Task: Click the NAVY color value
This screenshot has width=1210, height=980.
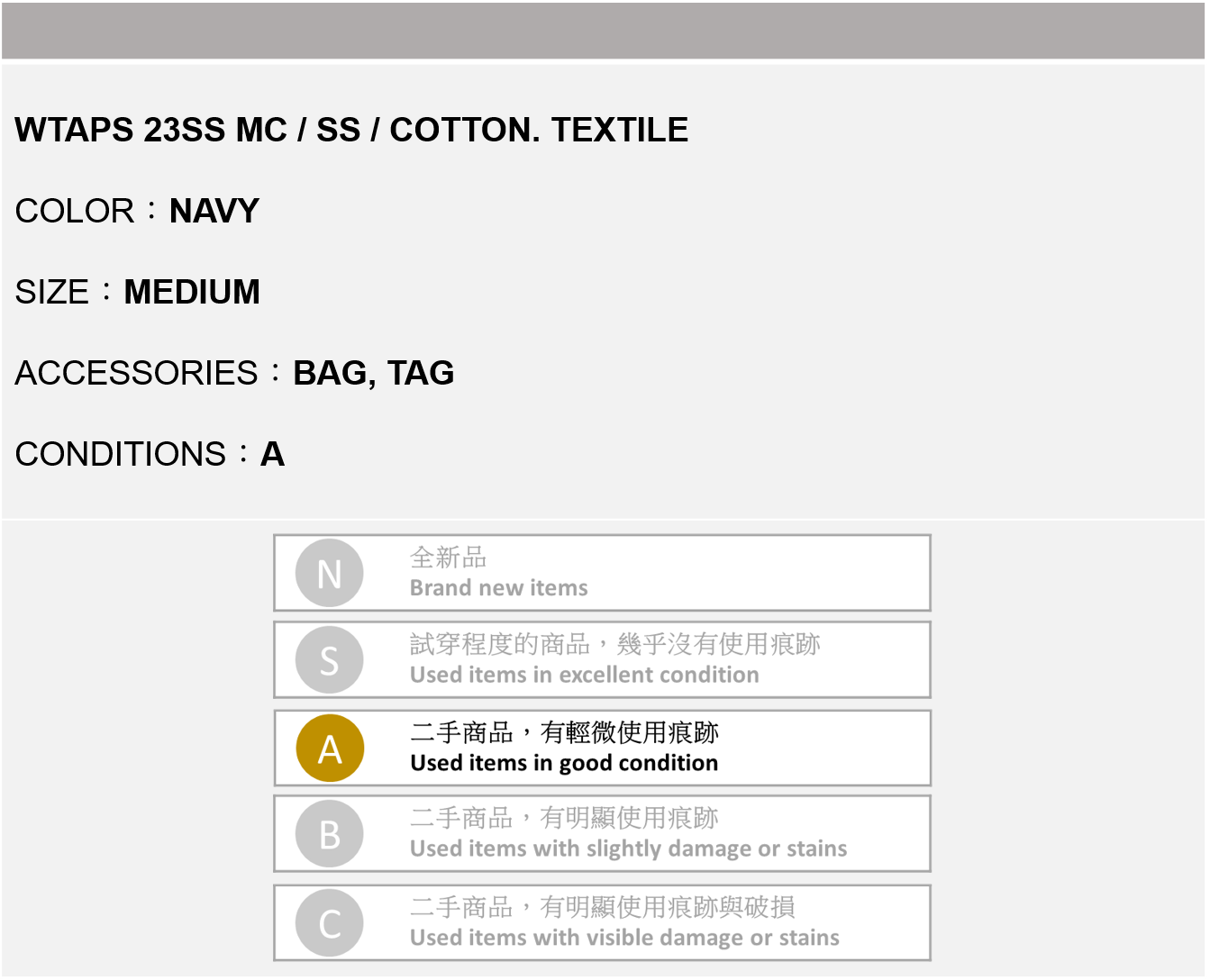Action: [214, 211]
